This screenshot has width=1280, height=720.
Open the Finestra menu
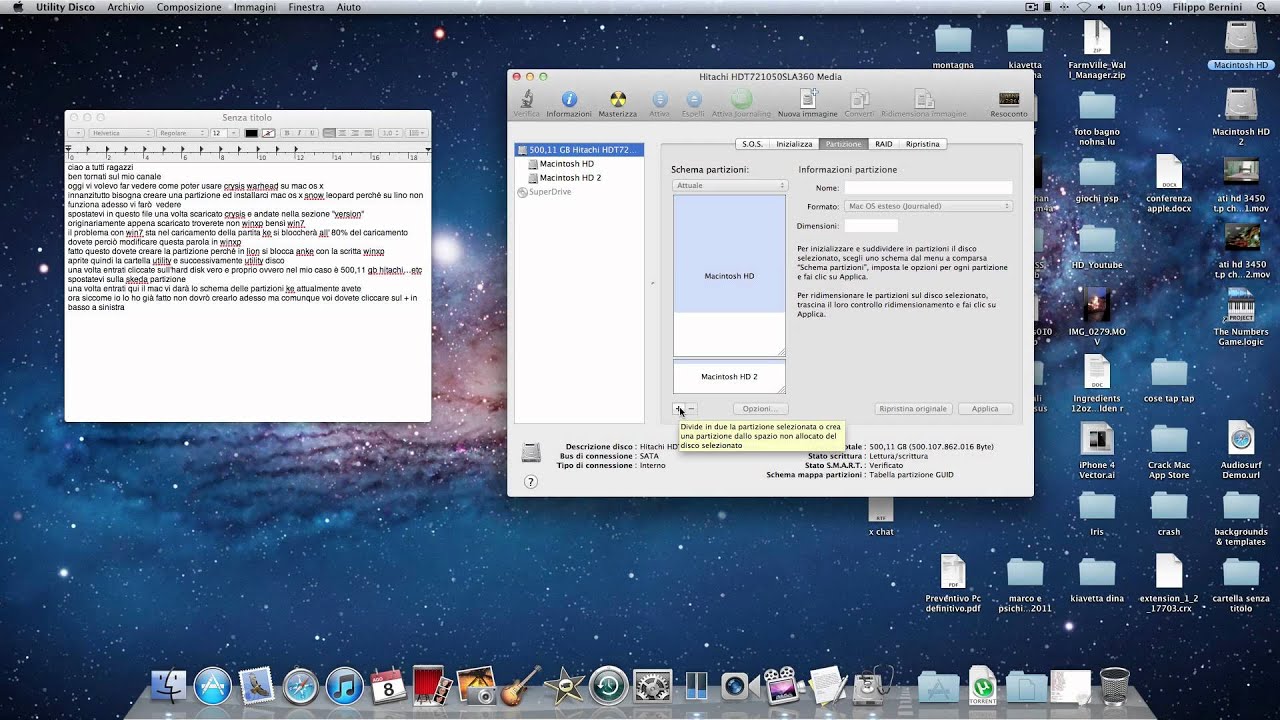point(306,7)
